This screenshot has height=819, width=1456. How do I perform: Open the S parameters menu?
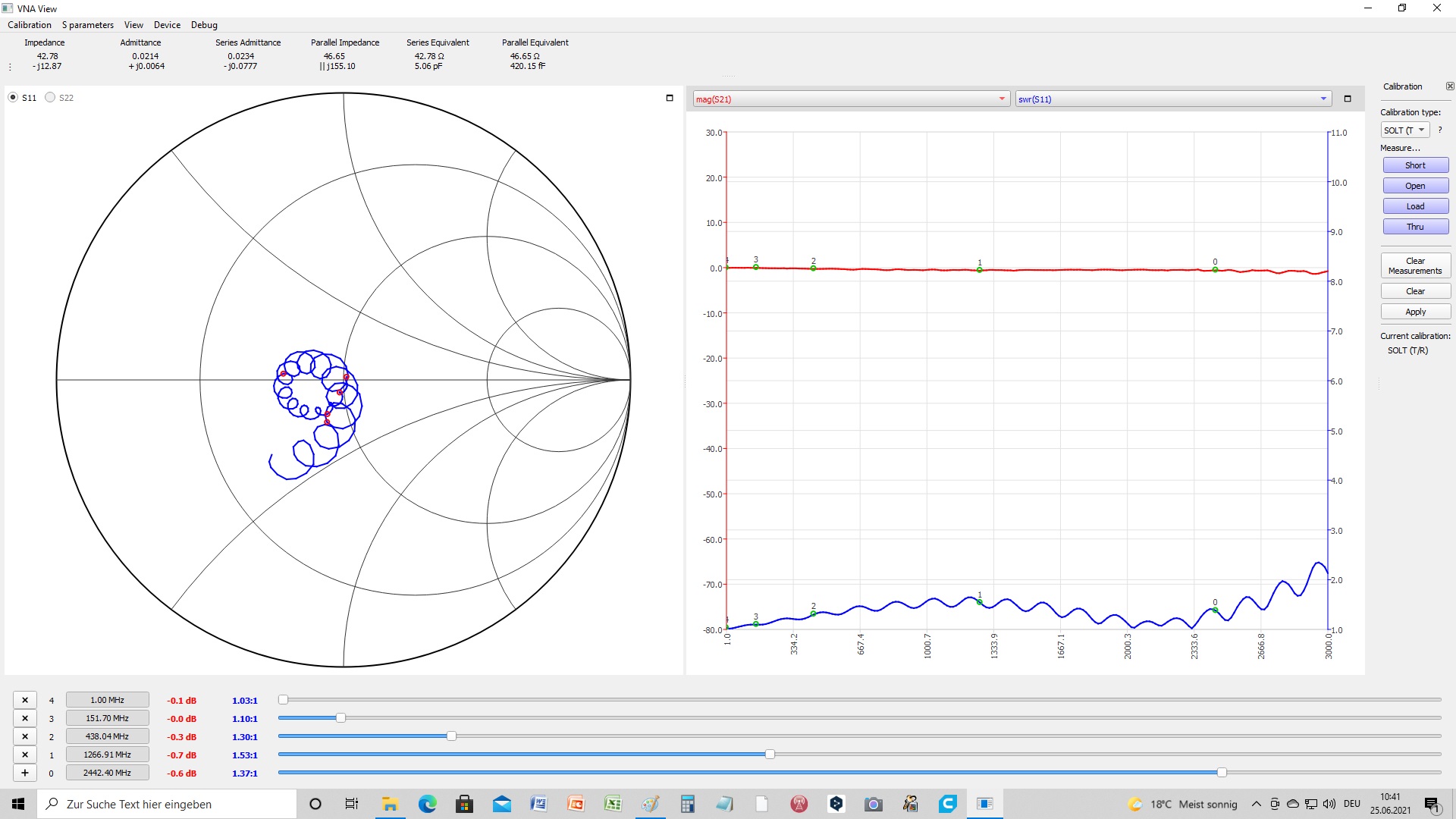click(x=88, y=25)
